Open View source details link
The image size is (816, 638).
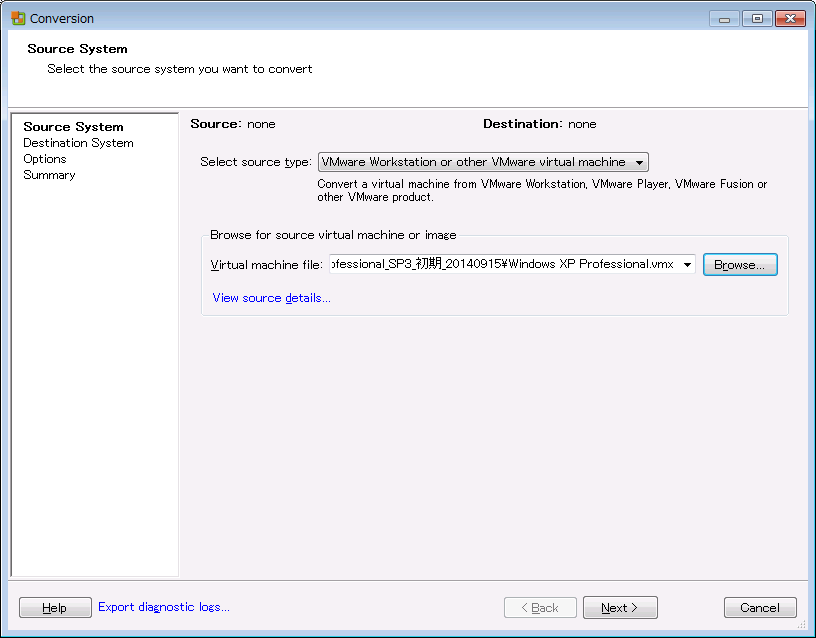271,298
